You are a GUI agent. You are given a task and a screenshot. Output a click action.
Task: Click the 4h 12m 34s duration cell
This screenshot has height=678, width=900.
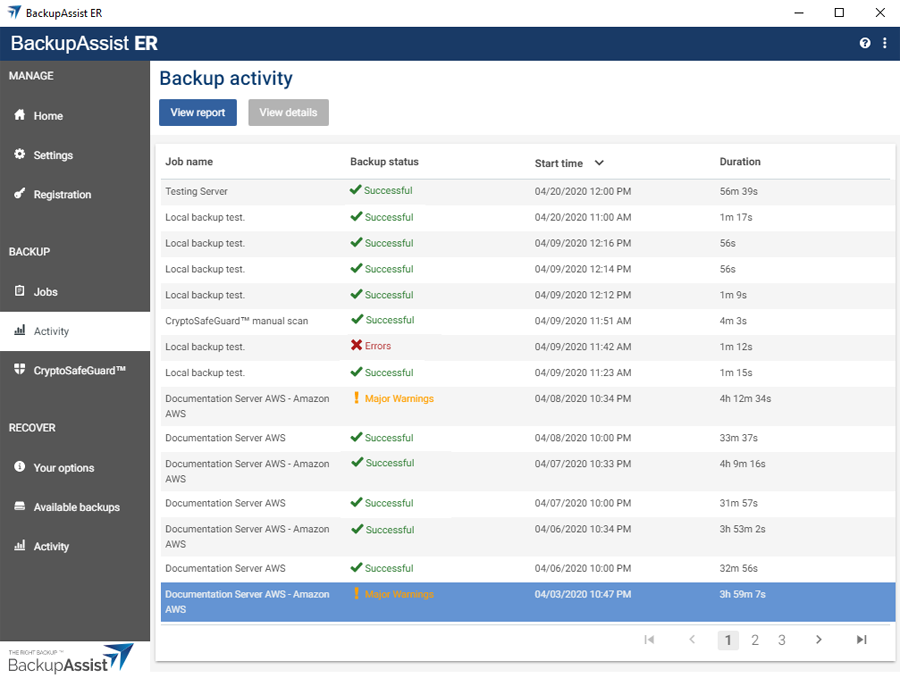(x=745, y=398)
